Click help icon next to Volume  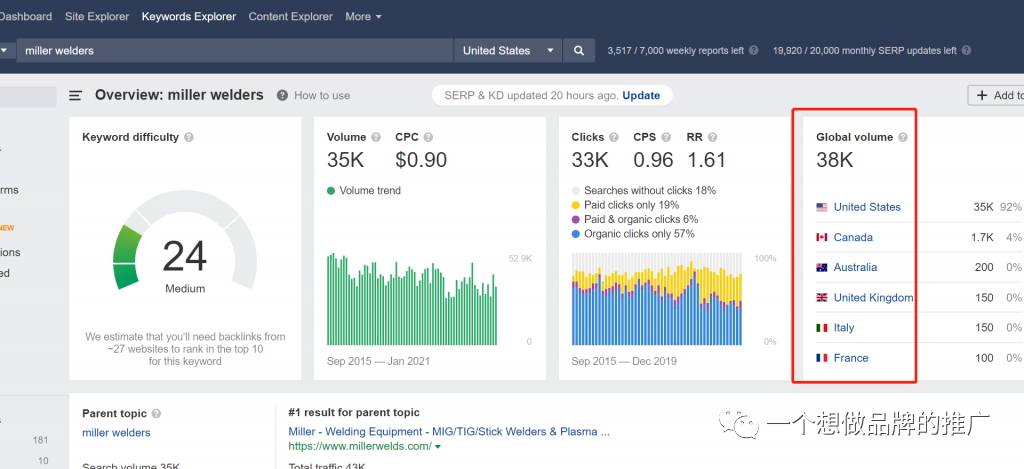376,137
